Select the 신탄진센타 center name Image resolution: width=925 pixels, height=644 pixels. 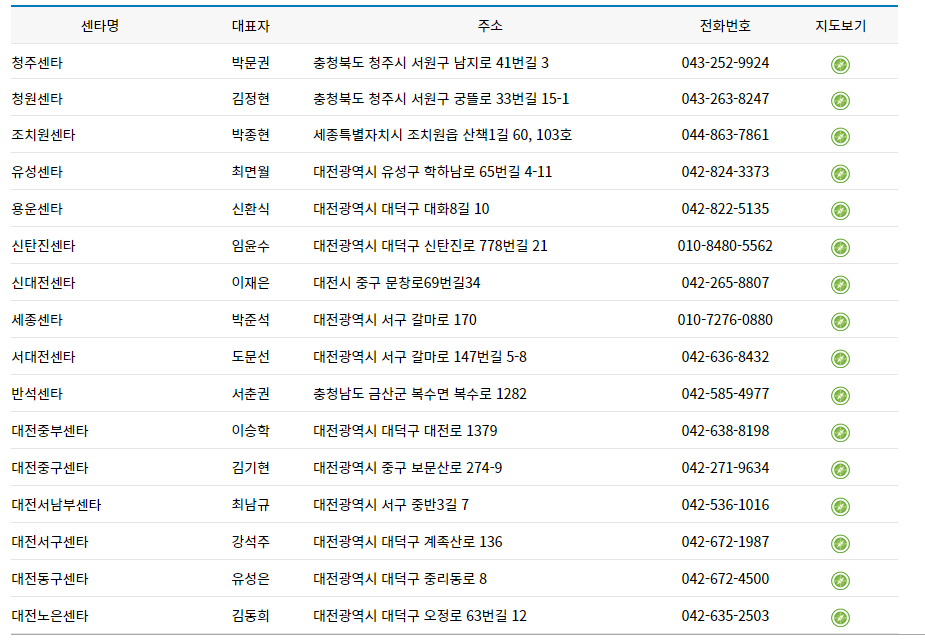click(44, 245)
